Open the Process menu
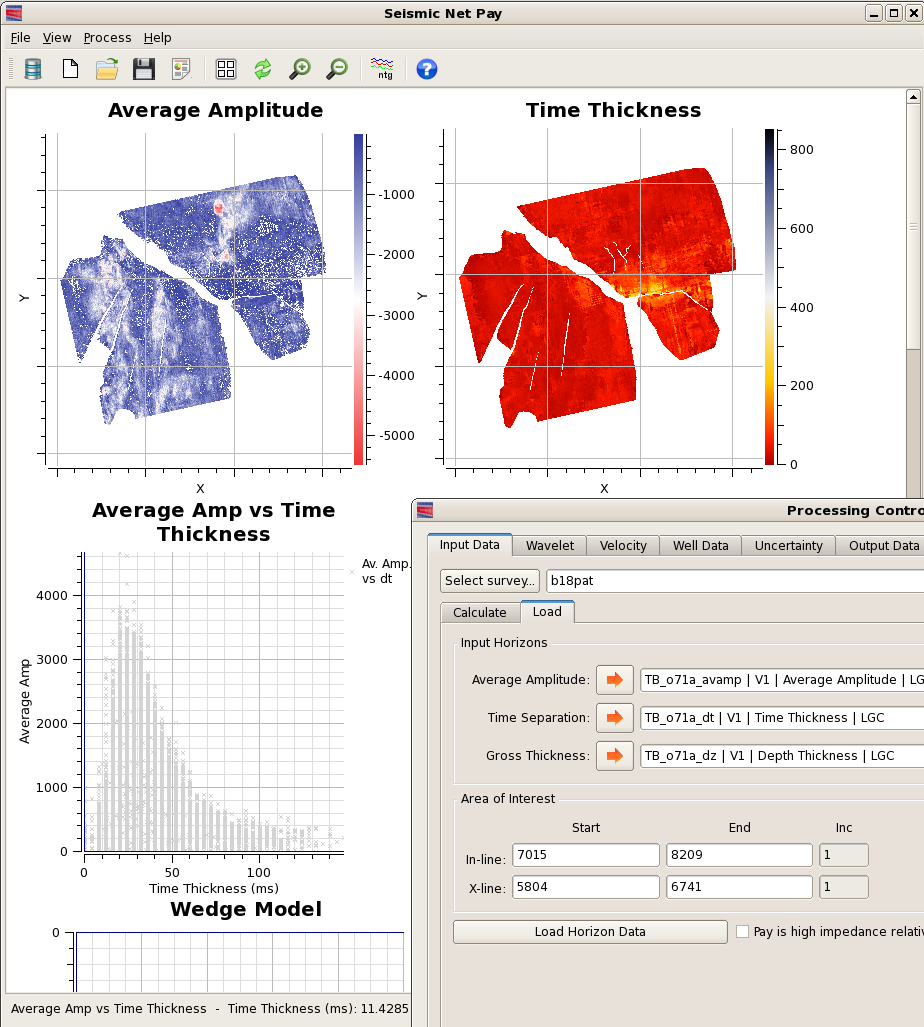The height and width of the screenshot is (1027, 924). (x=107, y=37)
